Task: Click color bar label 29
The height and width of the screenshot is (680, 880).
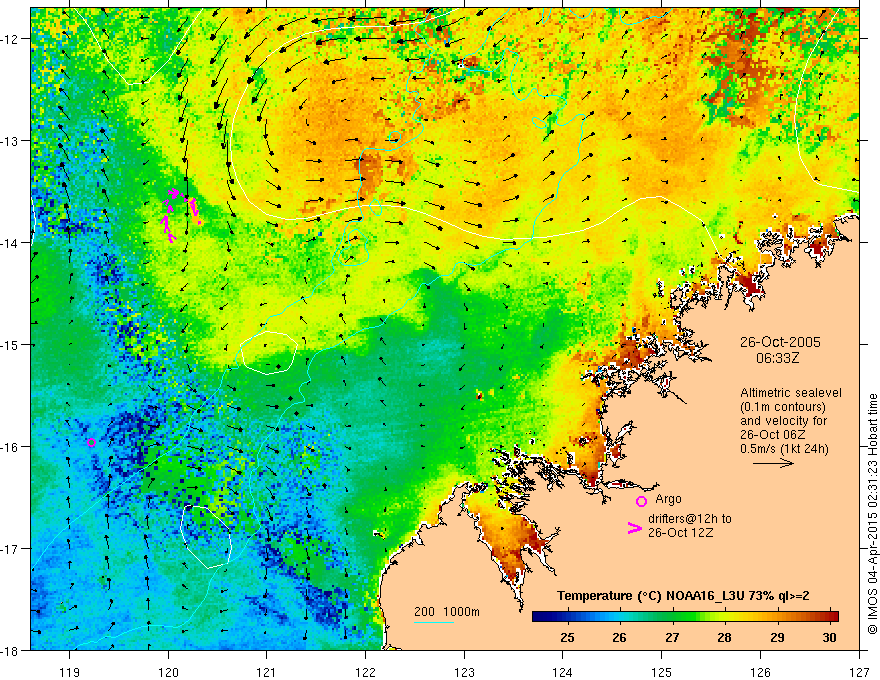Action: [x=777, y=637]
